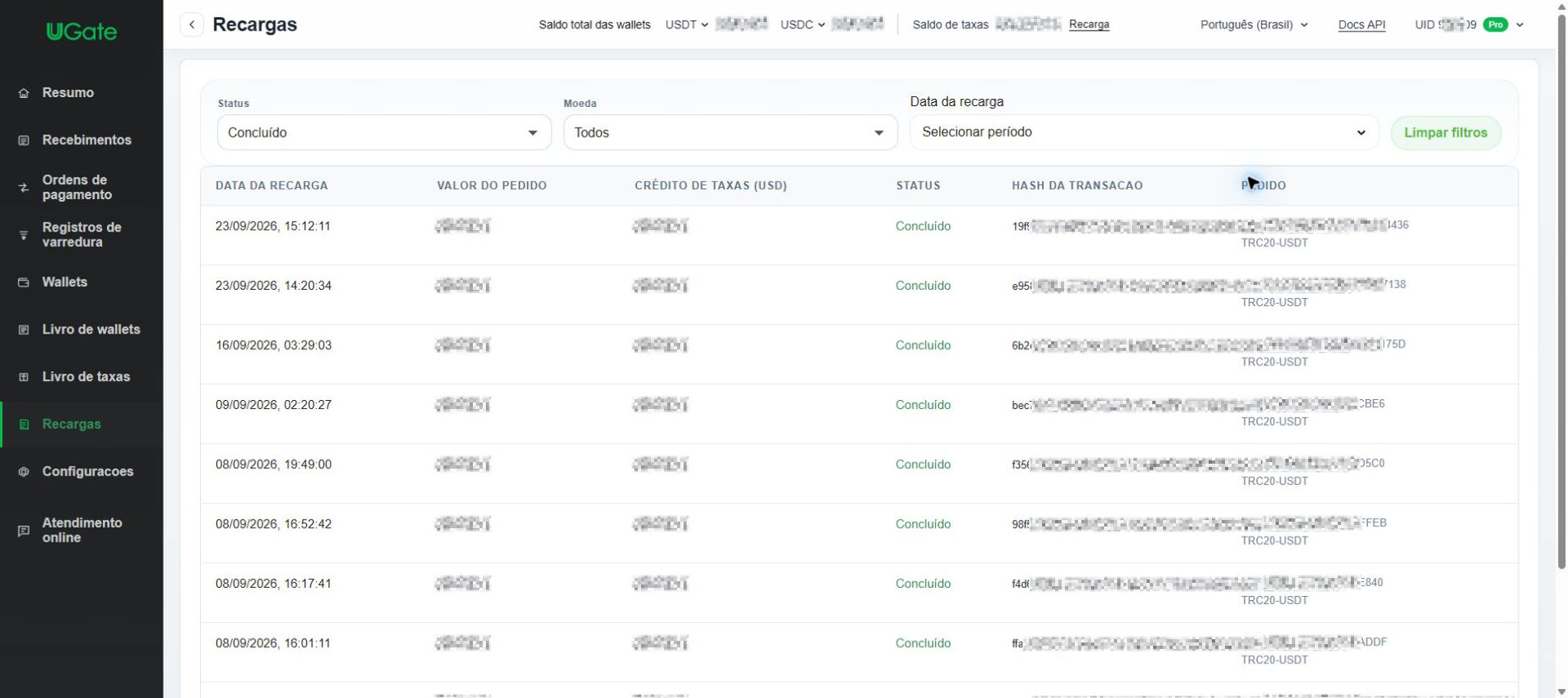Change language from Português (Brasil) dropdown
The width and height of the screenshot is (1568, 698).
1254,24
